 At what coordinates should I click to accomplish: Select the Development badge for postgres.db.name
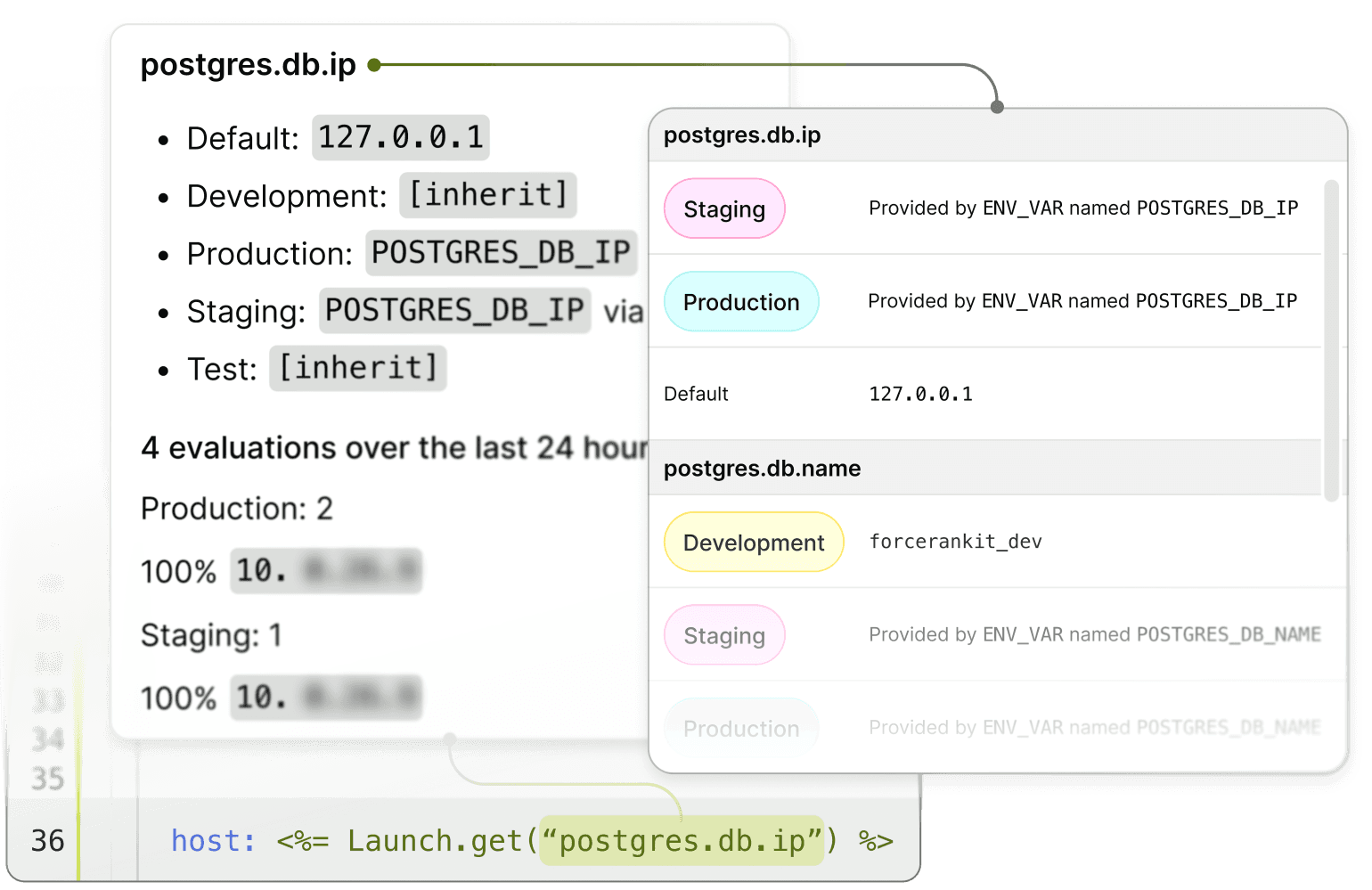pyautogui.click(x=753, y=542)
